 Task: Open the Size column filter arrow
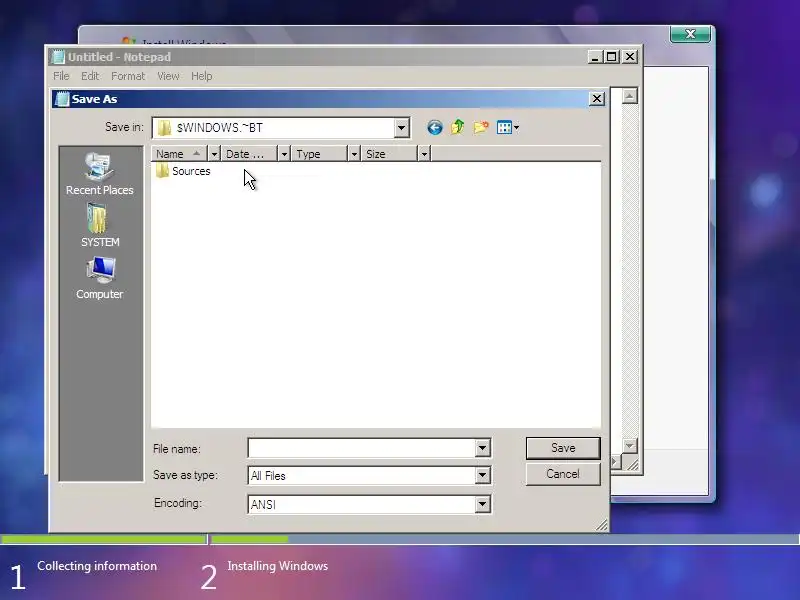(424, 154)
